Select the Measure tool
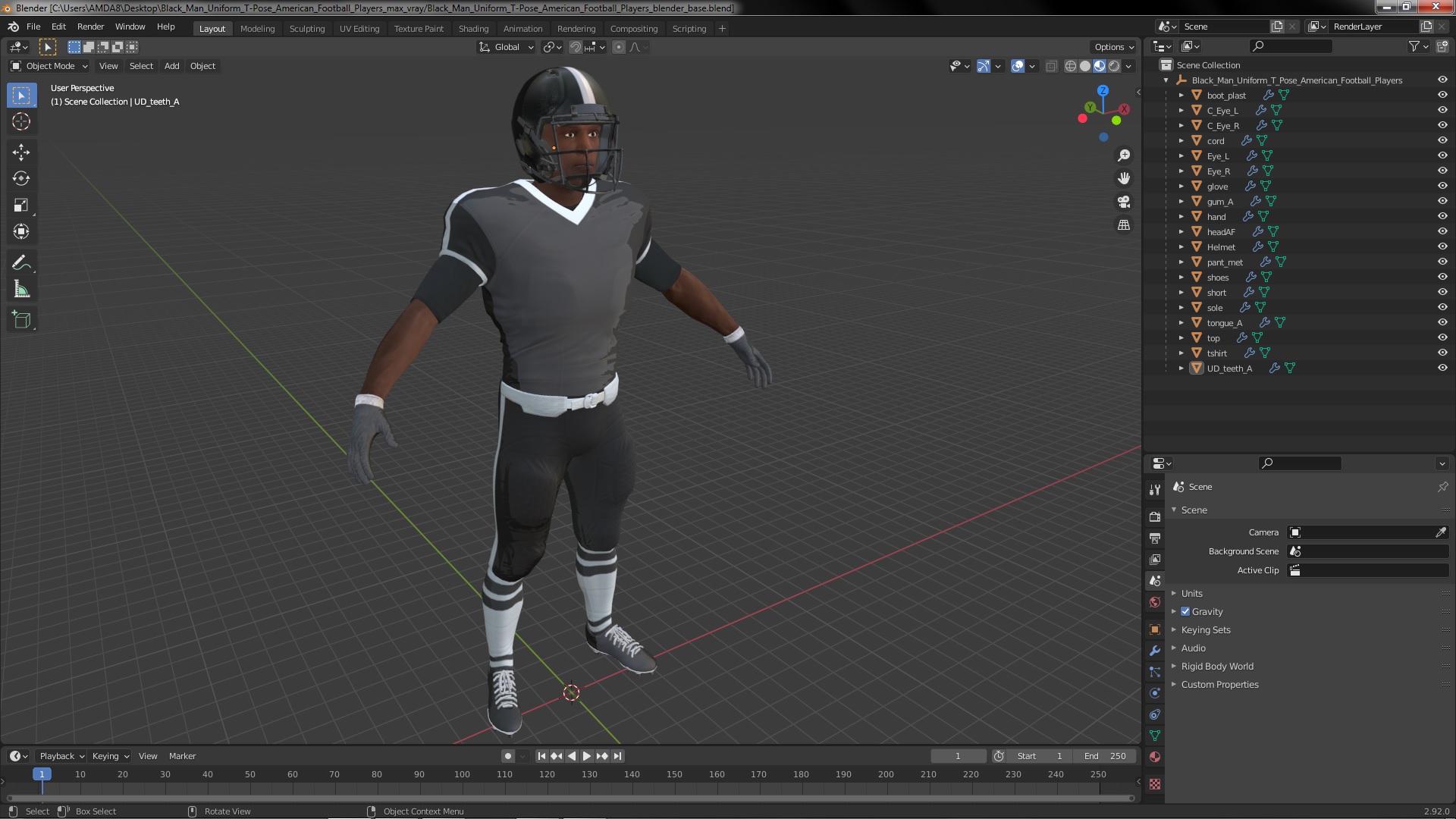 click(x=21, y=290)
